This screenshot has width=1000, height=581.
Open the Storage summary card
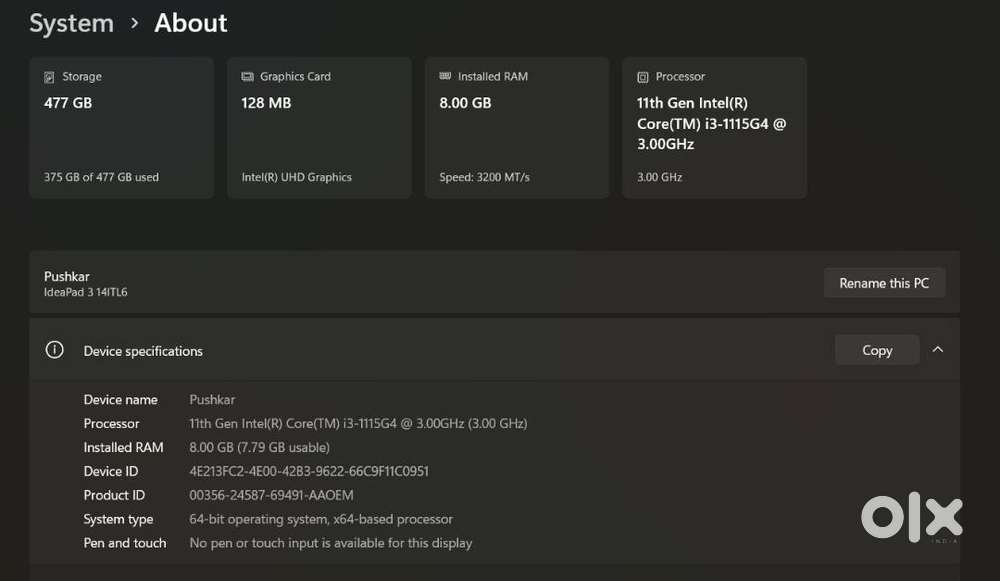pyautogui.click(x=121, y=127)
